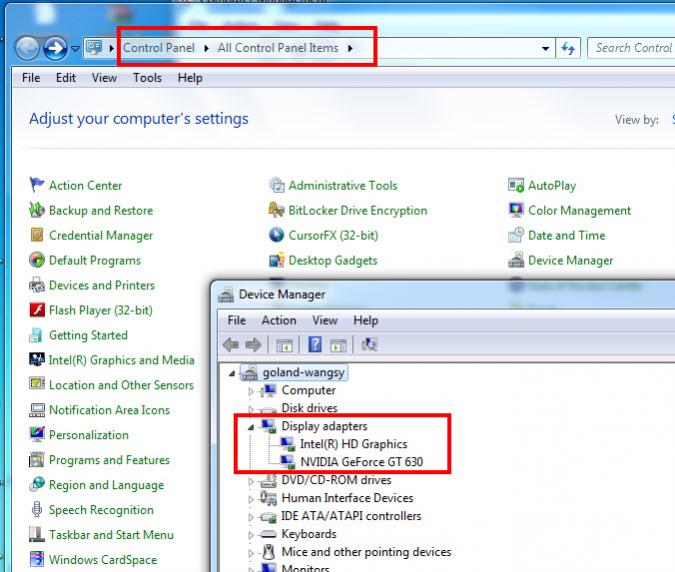The height and width of the screenshot is (572, 675).
Task: Expand the Keyboards node
Action: tap(251, 535)
